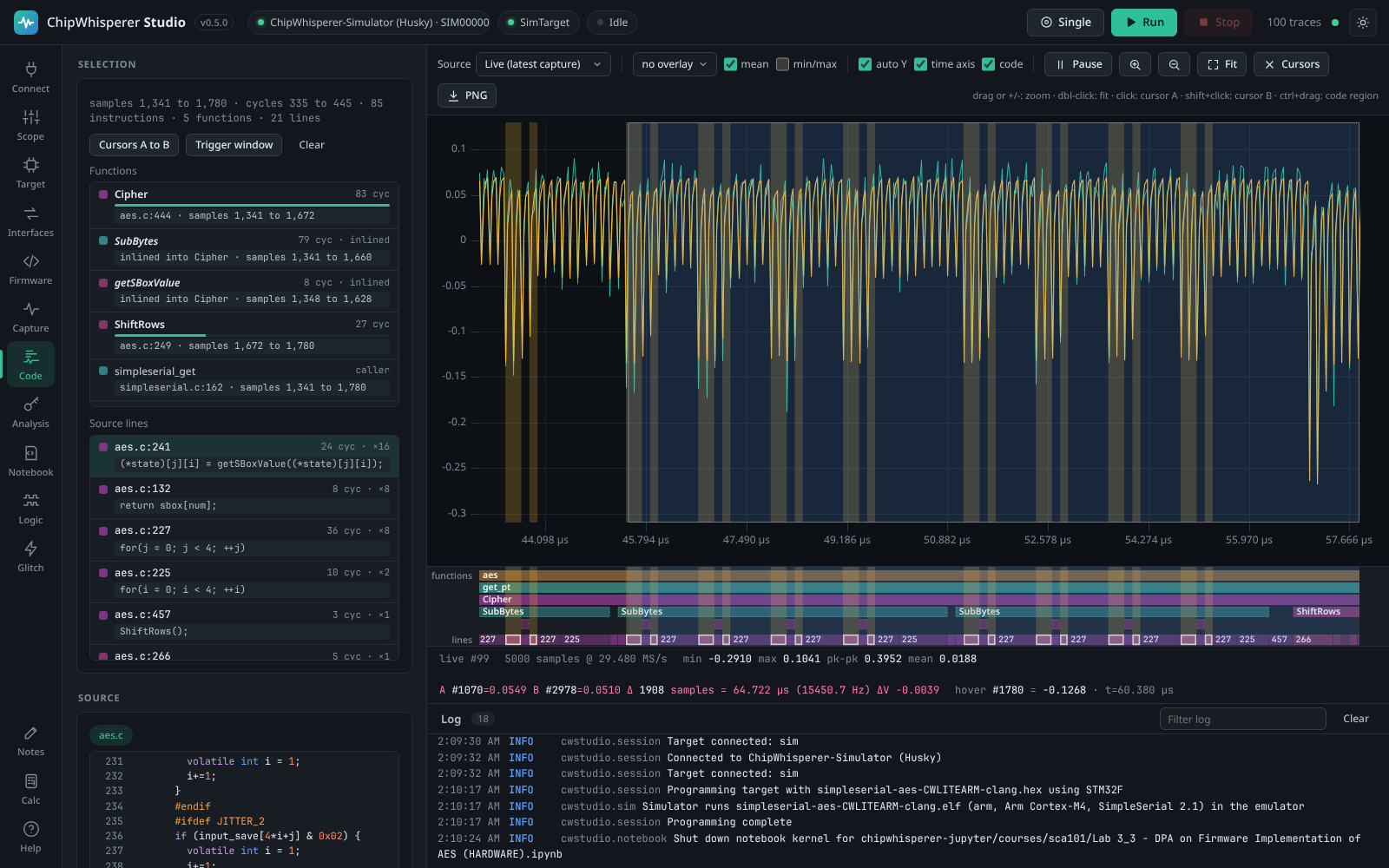Open the Target chip panel

30,173
